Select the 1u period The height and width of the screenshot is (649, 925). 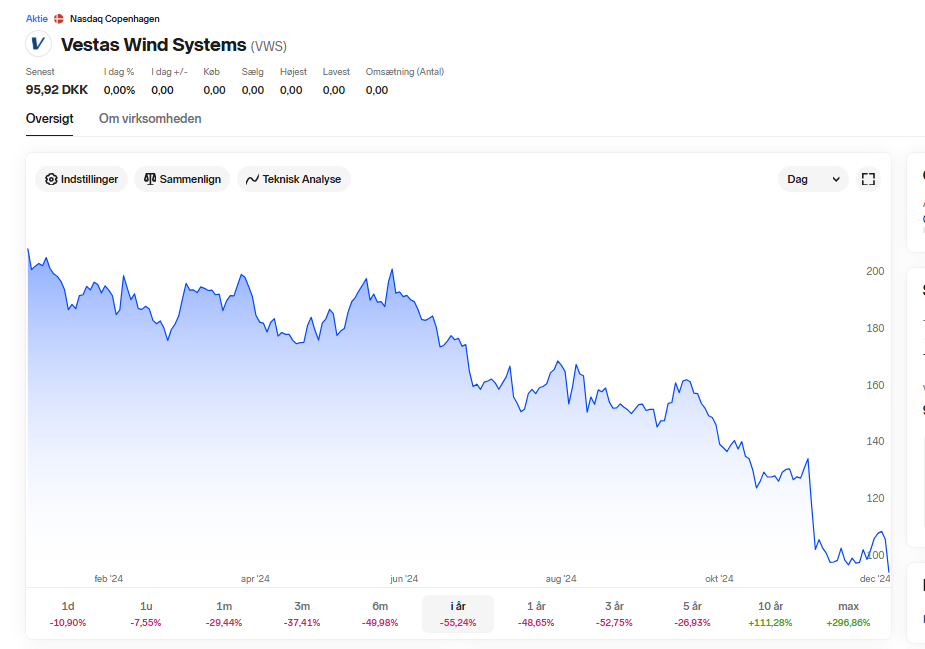146,614
